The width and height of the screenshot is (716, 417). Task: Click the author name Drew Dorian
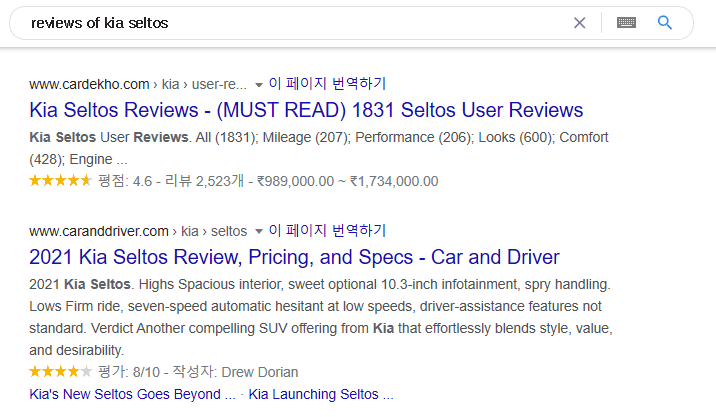[x=259, y=372]
